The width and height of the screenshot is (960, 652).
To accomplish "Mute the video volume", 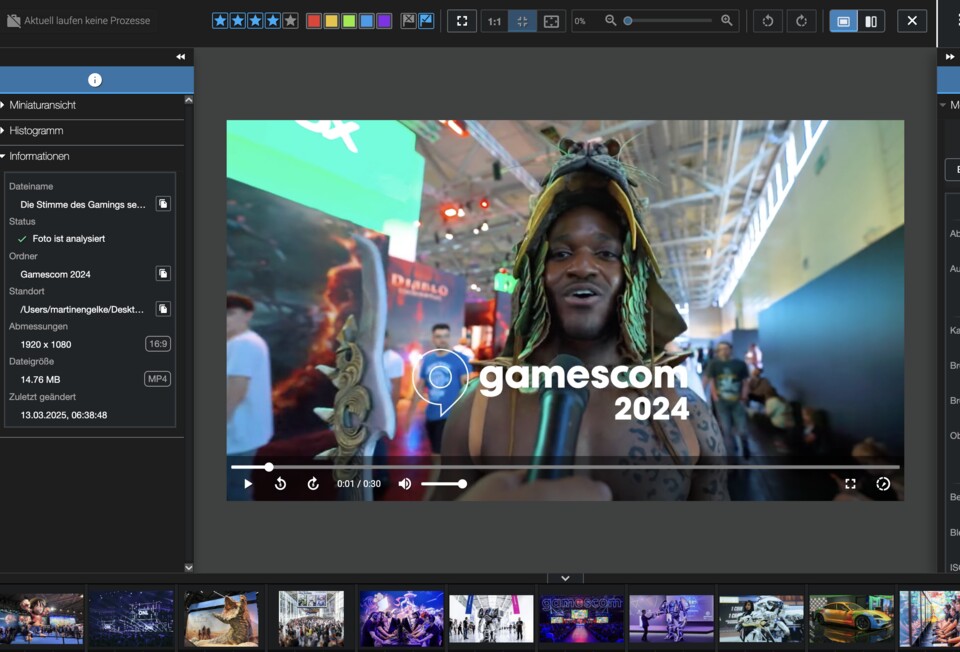I will point(404,483).
